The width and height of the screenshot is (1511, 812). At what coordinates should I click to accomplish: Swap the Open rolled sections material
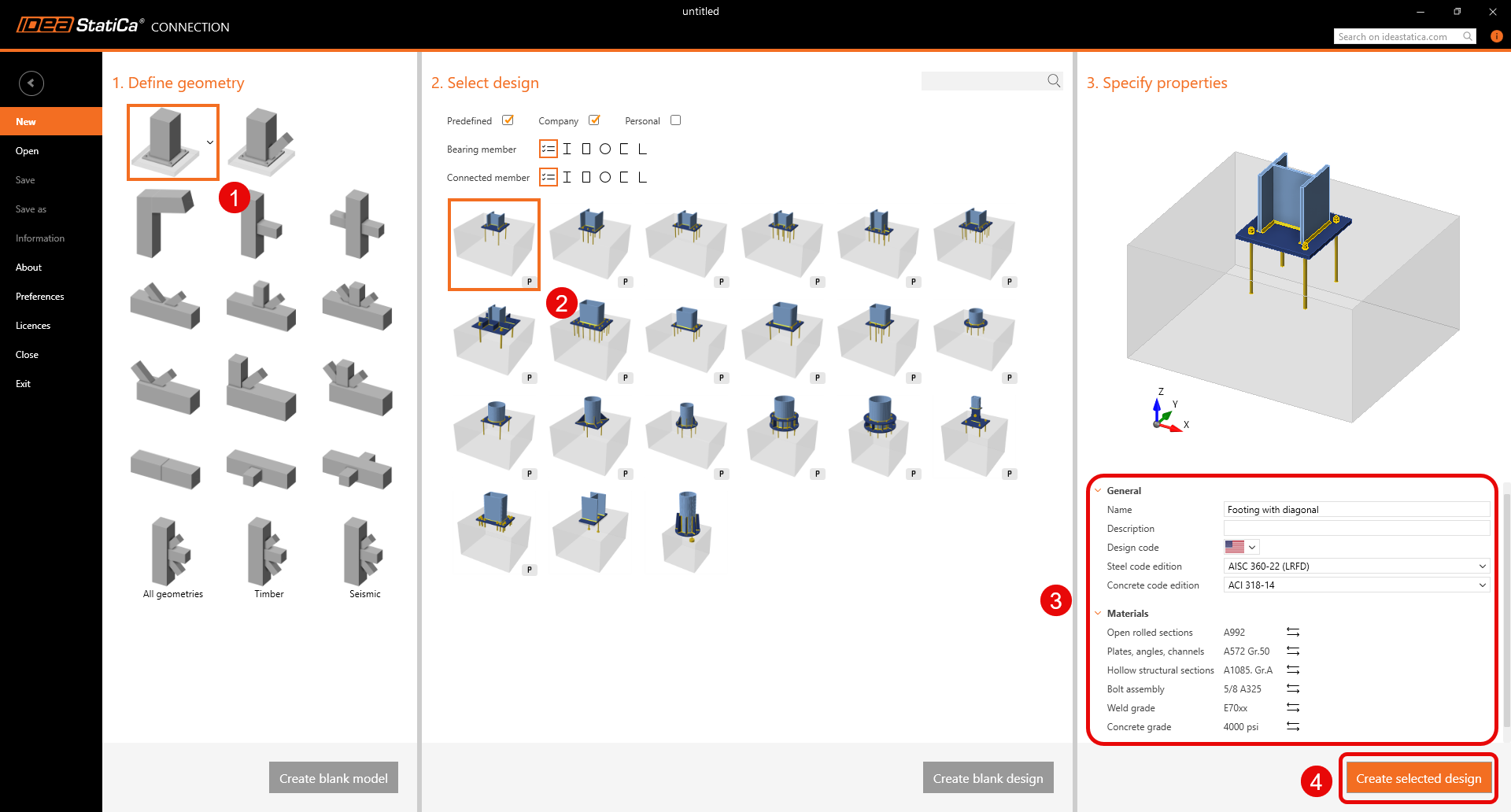pos(1293,633)
